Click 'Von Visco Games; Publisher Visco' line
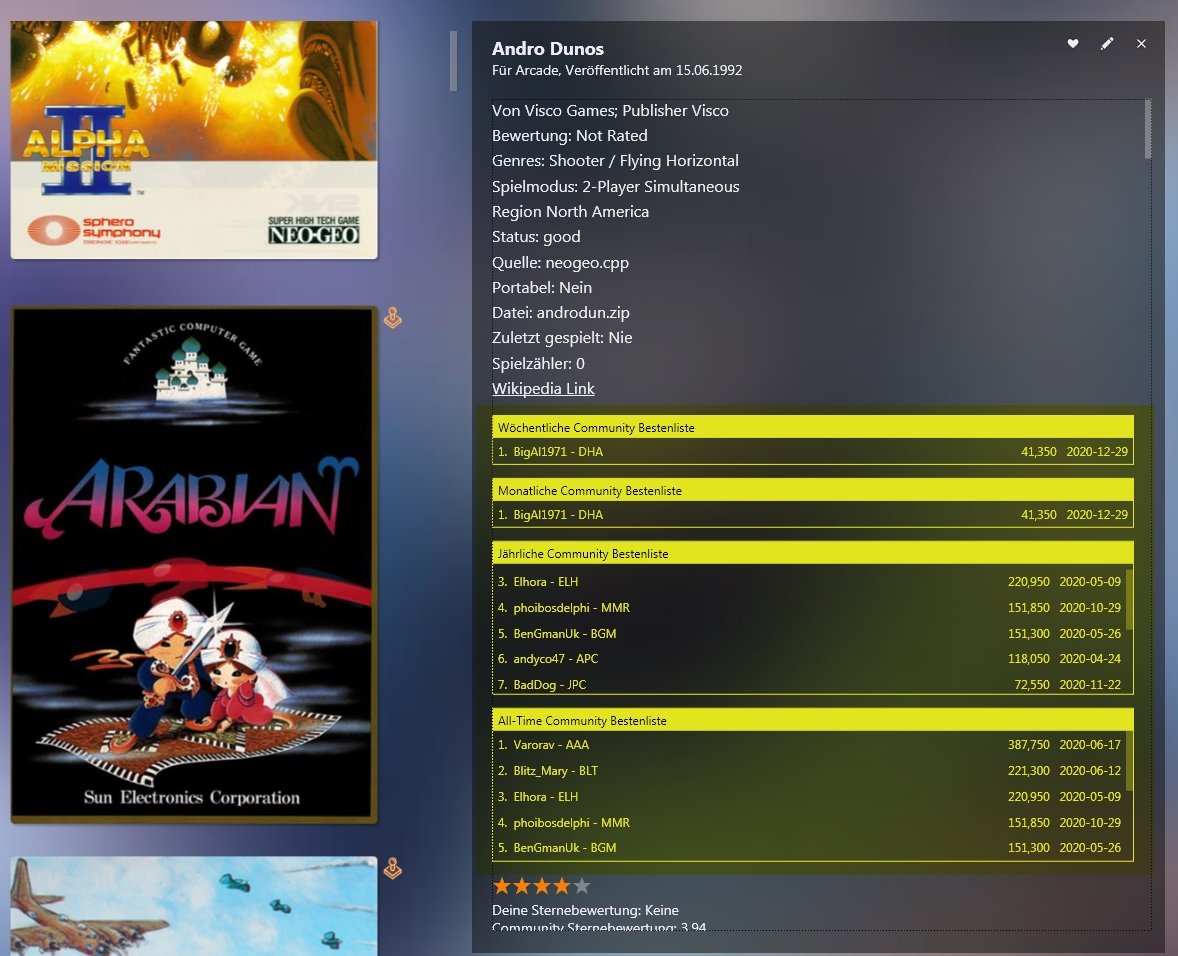 tap(610, 110)
